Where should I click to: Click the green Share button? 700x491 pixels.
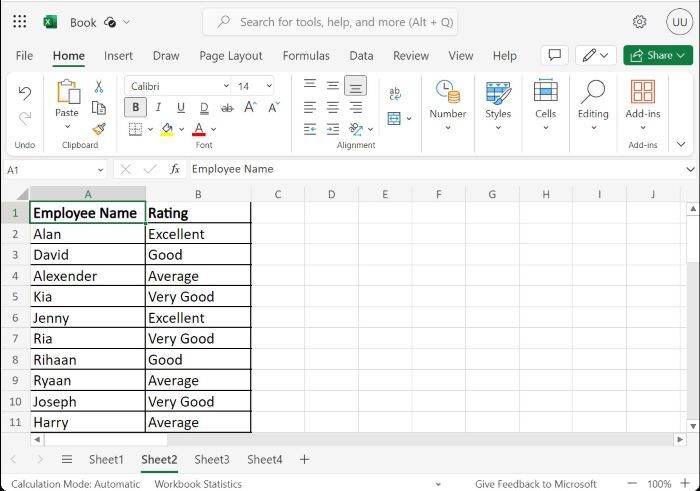[658, 55]
